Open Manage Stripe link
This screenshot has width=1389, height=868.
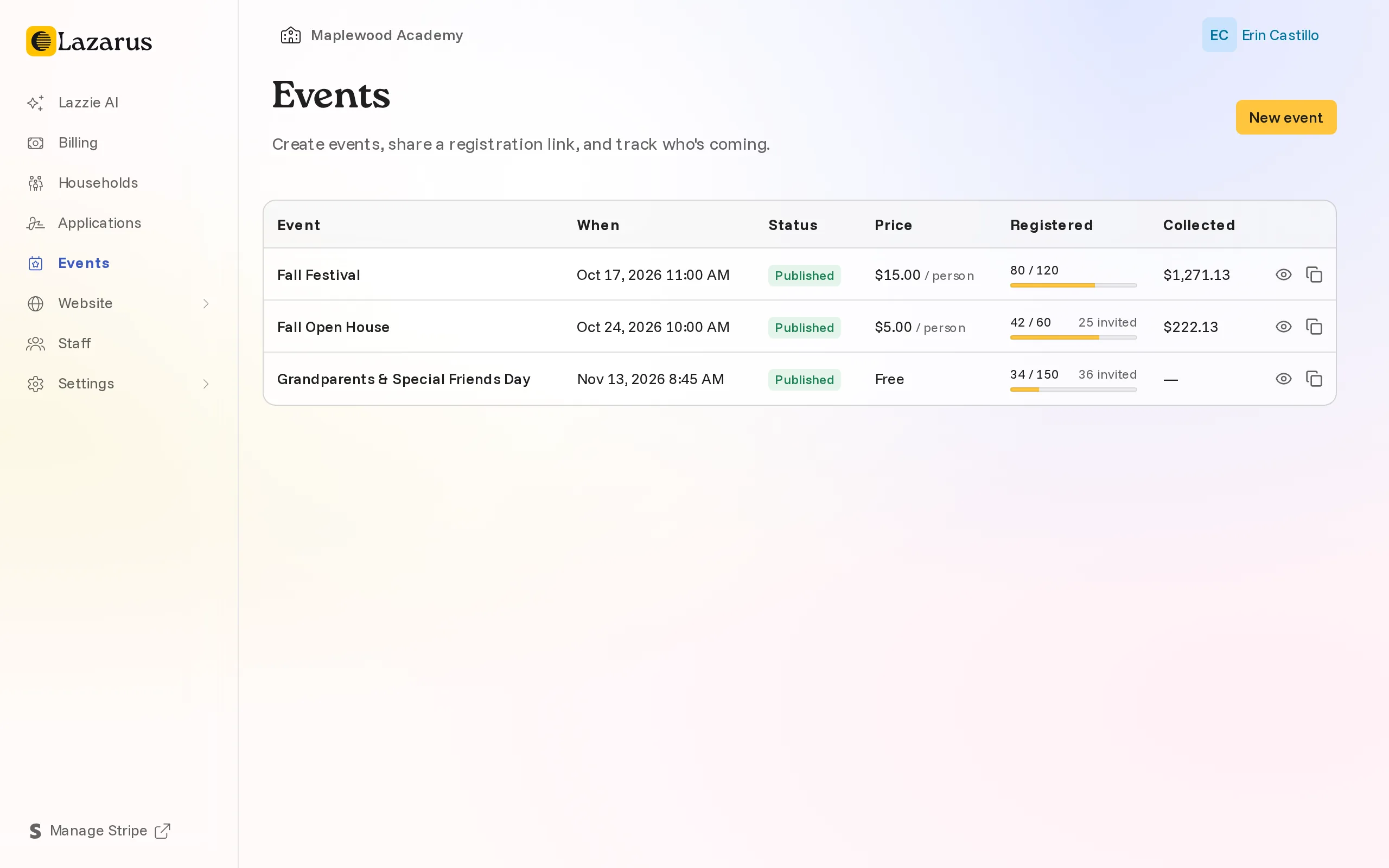click(x=100, y=831)
